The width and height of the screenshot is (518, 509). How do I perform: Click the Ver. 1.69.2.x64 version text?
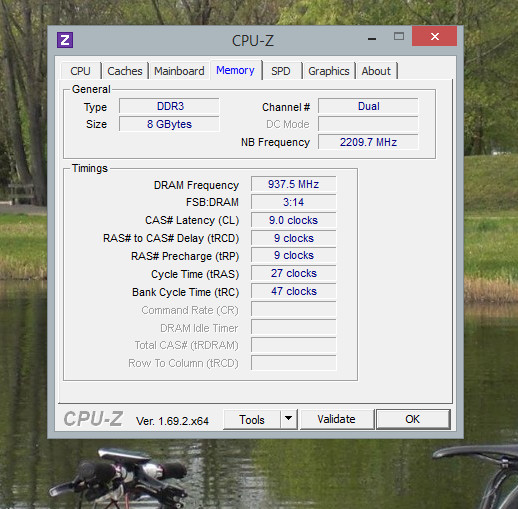click(172, 421)
